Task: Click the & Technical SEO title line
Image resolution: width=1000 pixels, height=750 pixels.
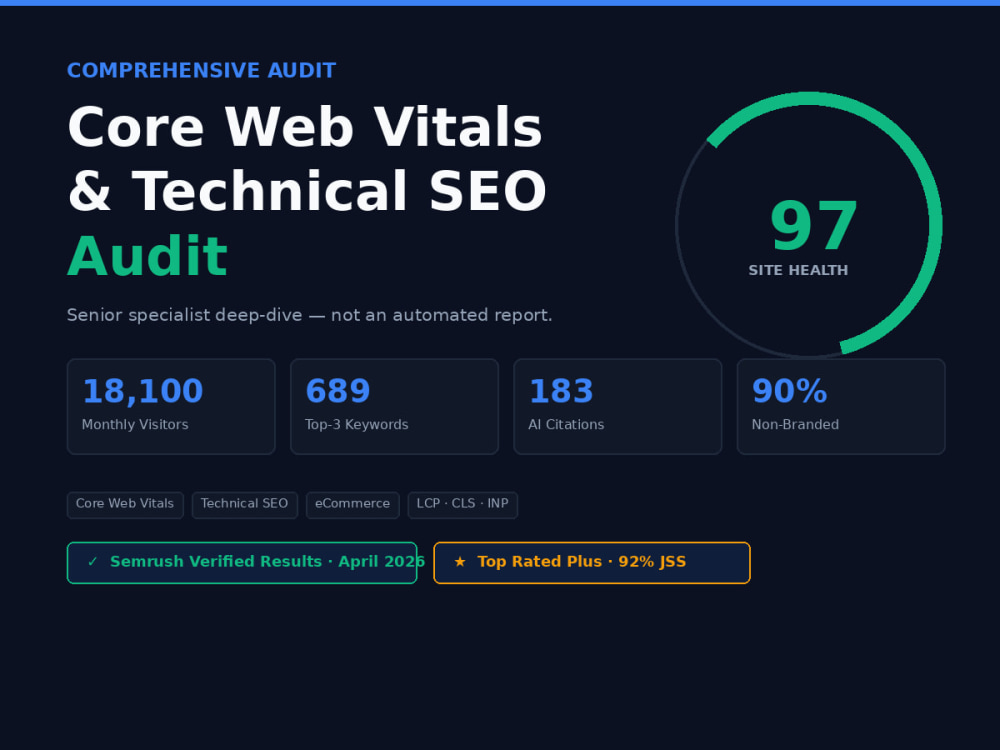Action: (307, 191)
